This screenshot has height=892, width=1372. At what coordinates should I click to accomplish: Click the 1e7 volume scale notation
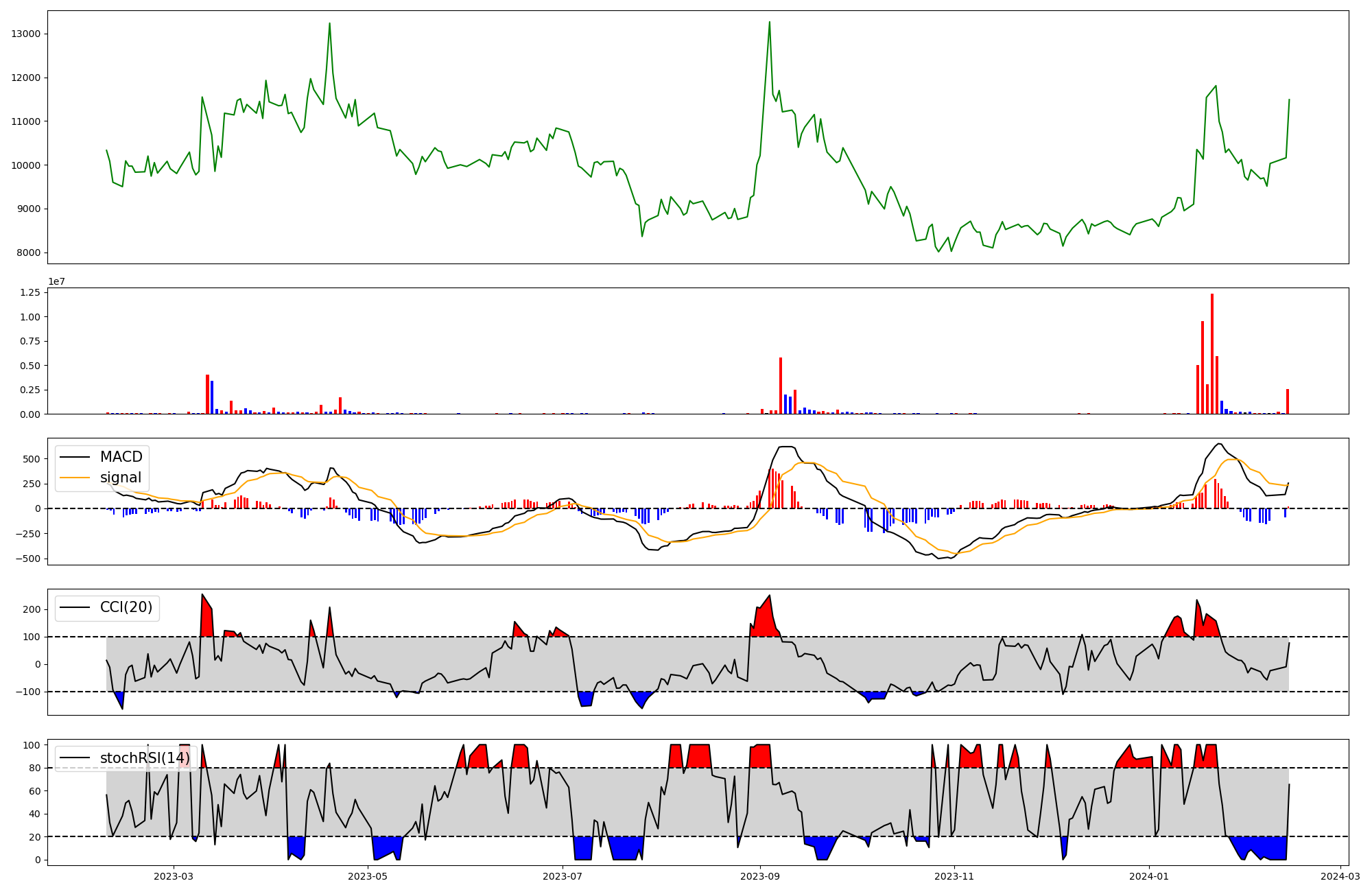coord(56,281)
